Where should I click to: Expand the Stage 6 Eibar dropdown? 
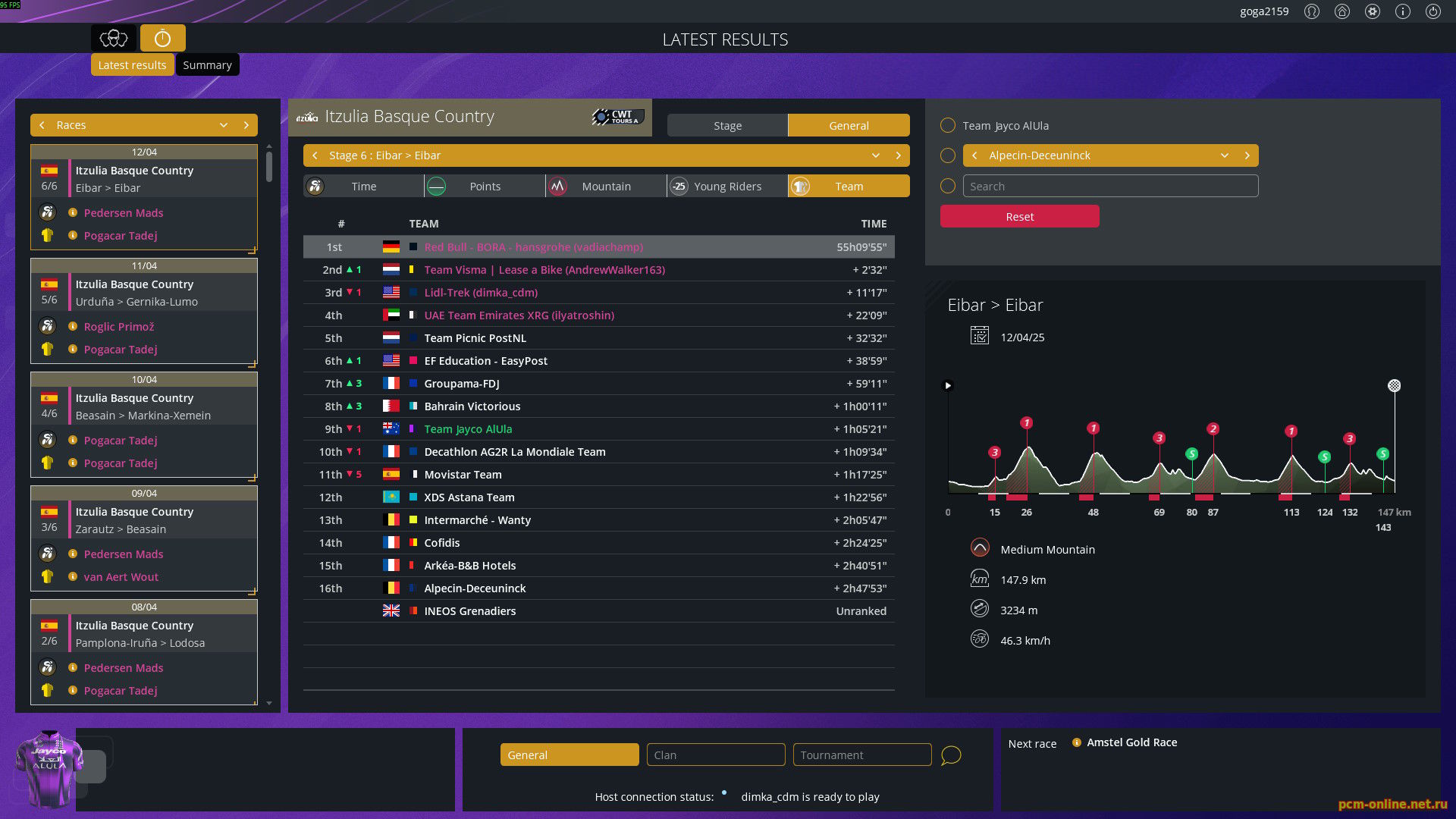pyautogui.click(x=876, y=155)
